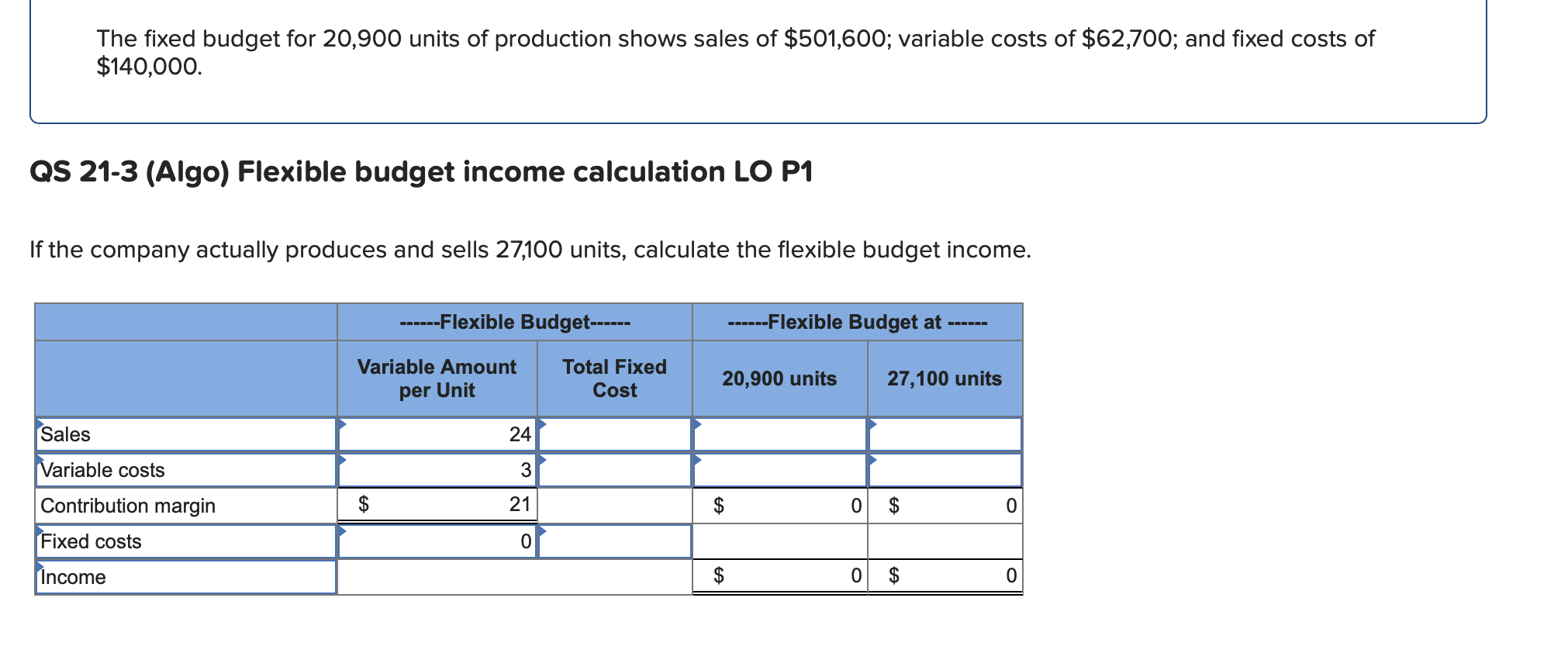
Task: Click Variable costs cell under 20,900 units
Action: point(780,470)
